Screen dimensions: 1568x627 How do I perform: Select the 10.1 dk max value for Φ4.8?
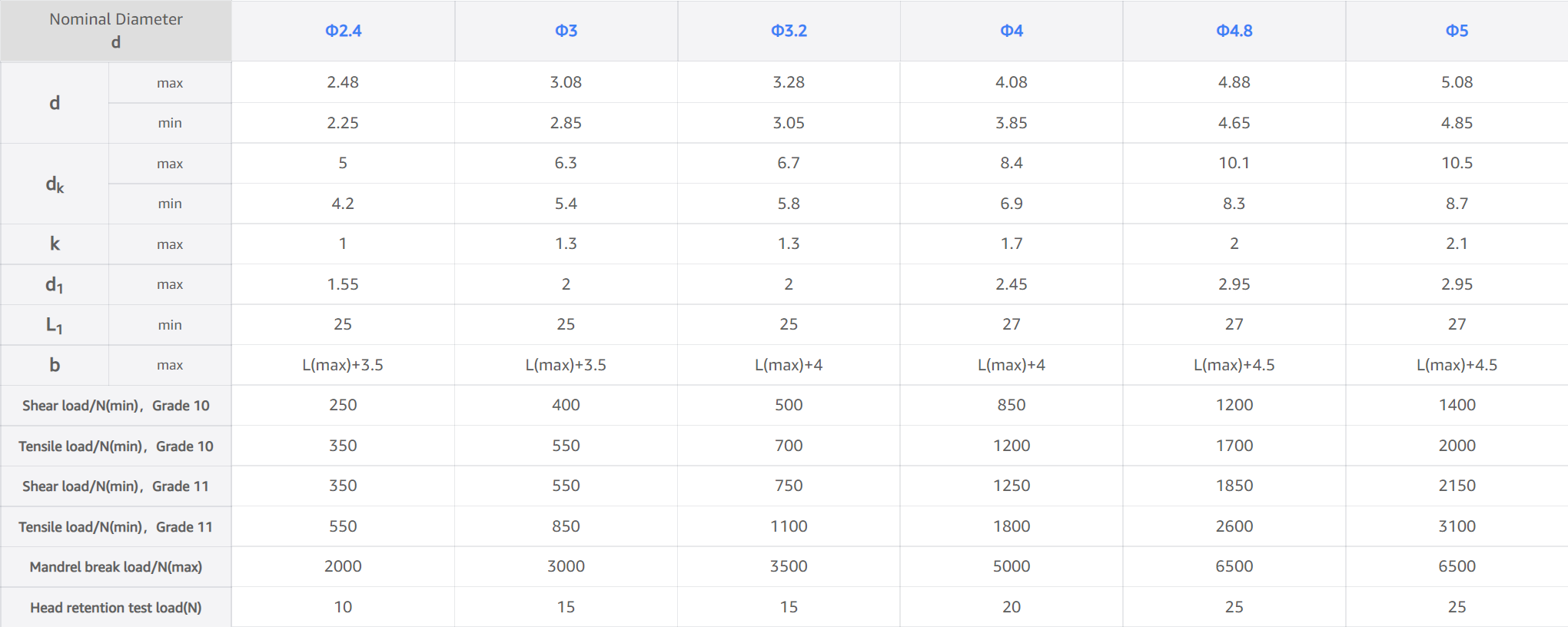pos(1234,163)
